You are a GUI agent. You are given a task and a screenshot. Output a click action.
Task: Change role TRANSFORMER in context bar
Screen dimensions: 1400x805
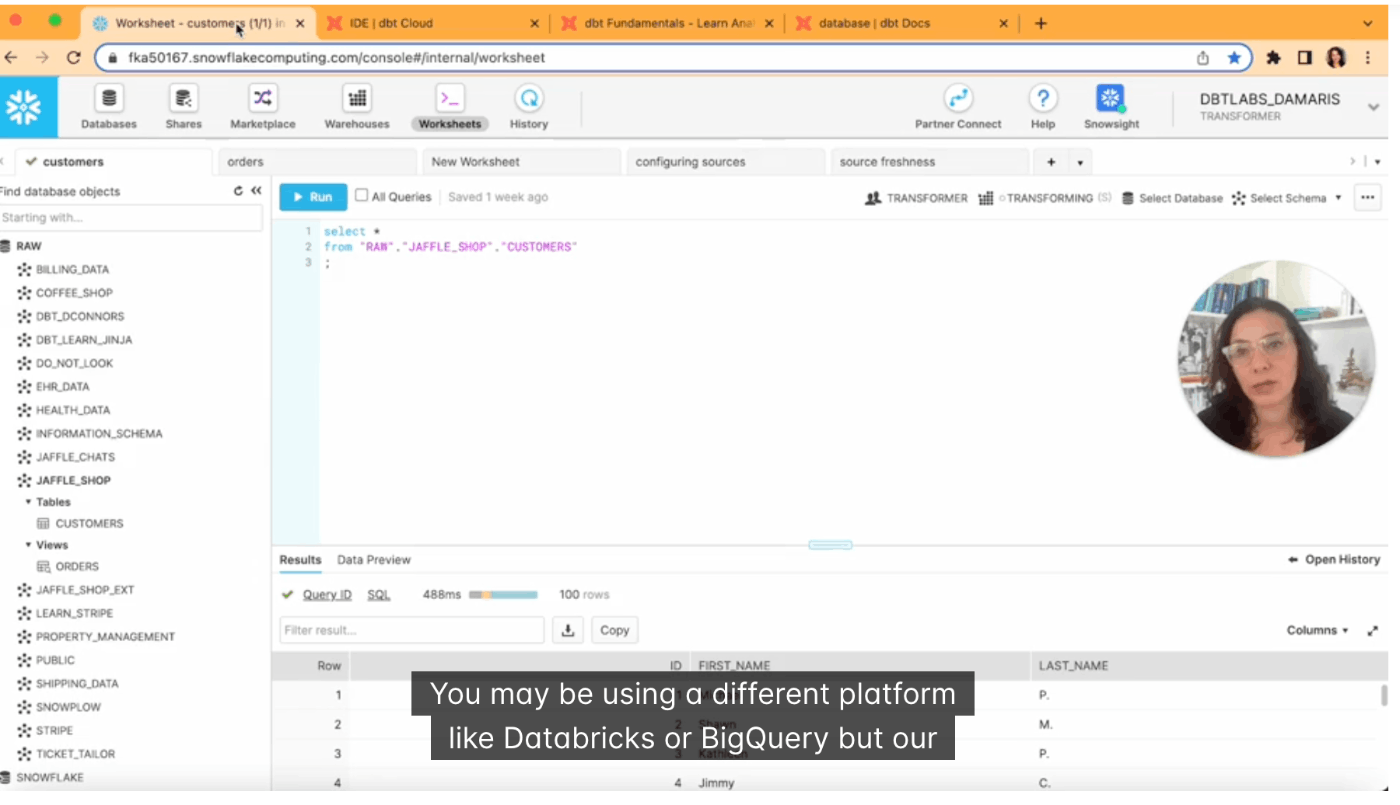[916, 198]
